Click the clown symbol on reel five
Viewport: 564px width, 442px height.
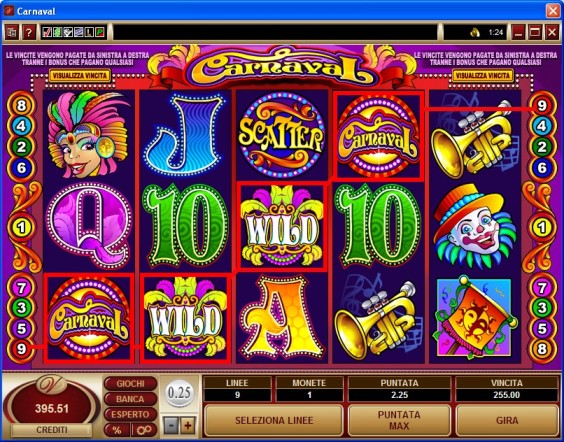point(475,226)
